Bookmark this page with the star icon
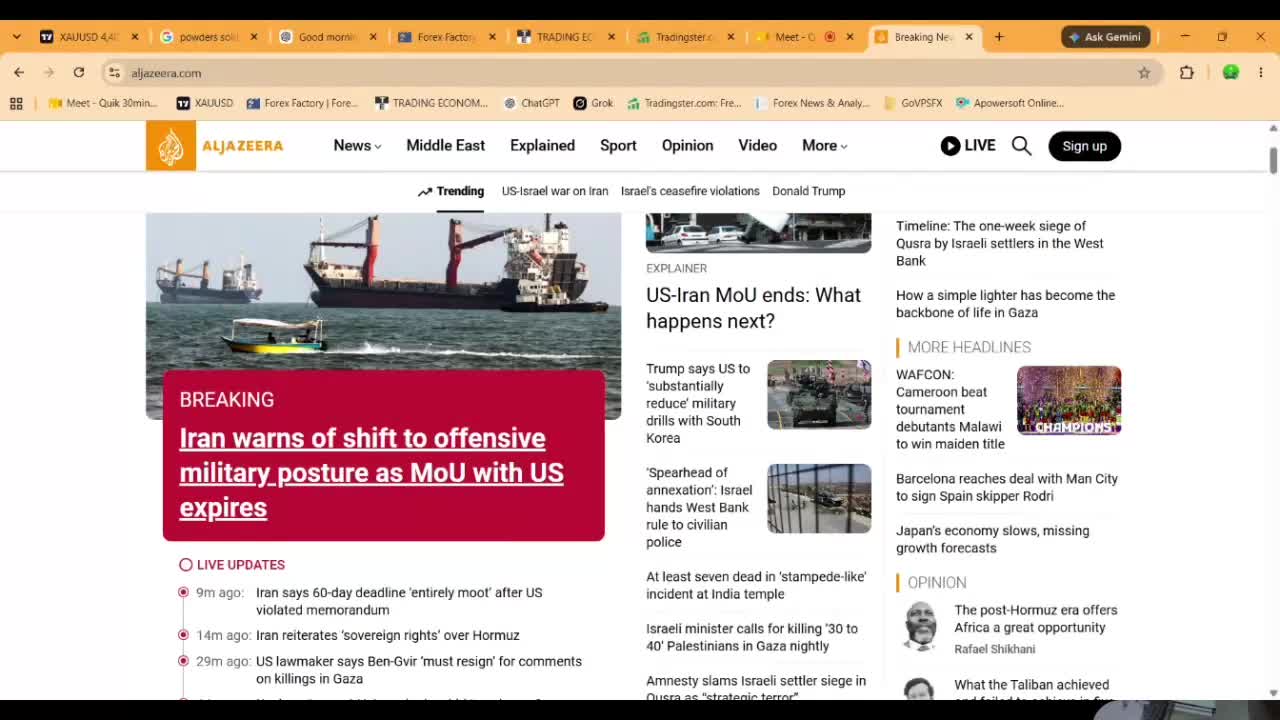Image resolution: width=1280 pixels, height=720 pixels. tap(1144, 73)
